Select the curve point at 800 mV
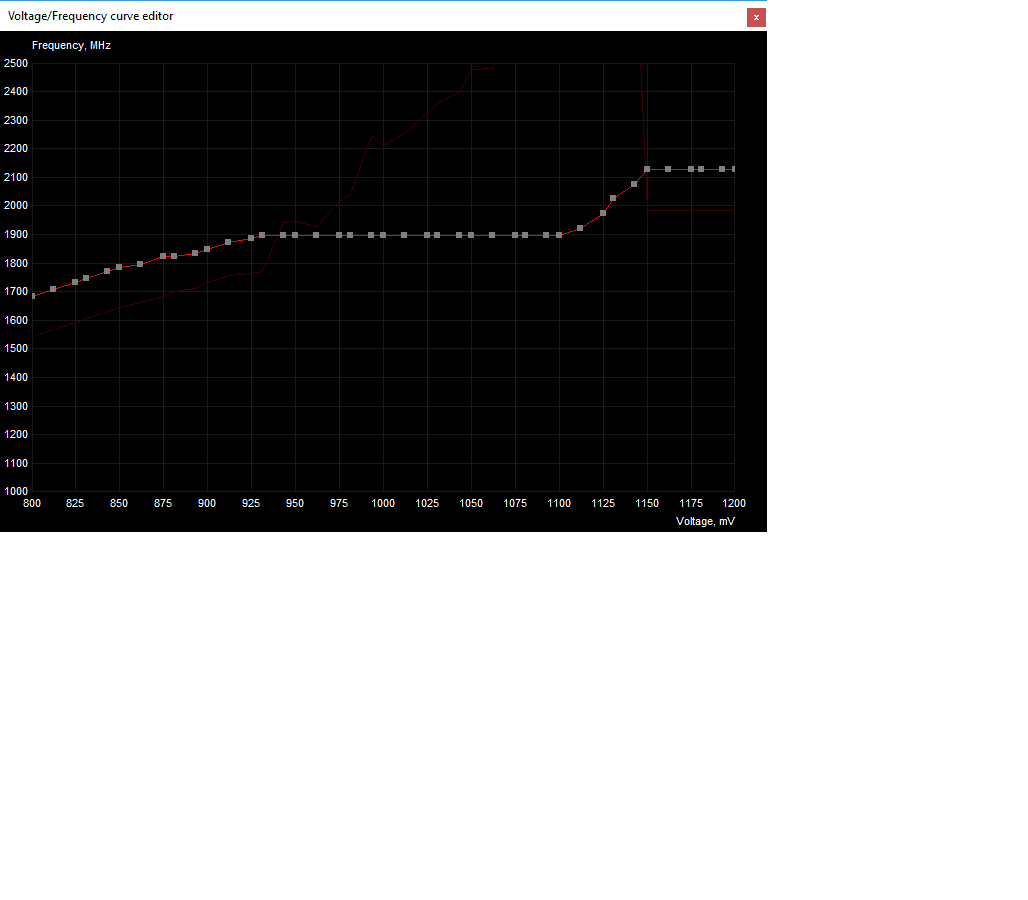 click(x=33, y=296)
